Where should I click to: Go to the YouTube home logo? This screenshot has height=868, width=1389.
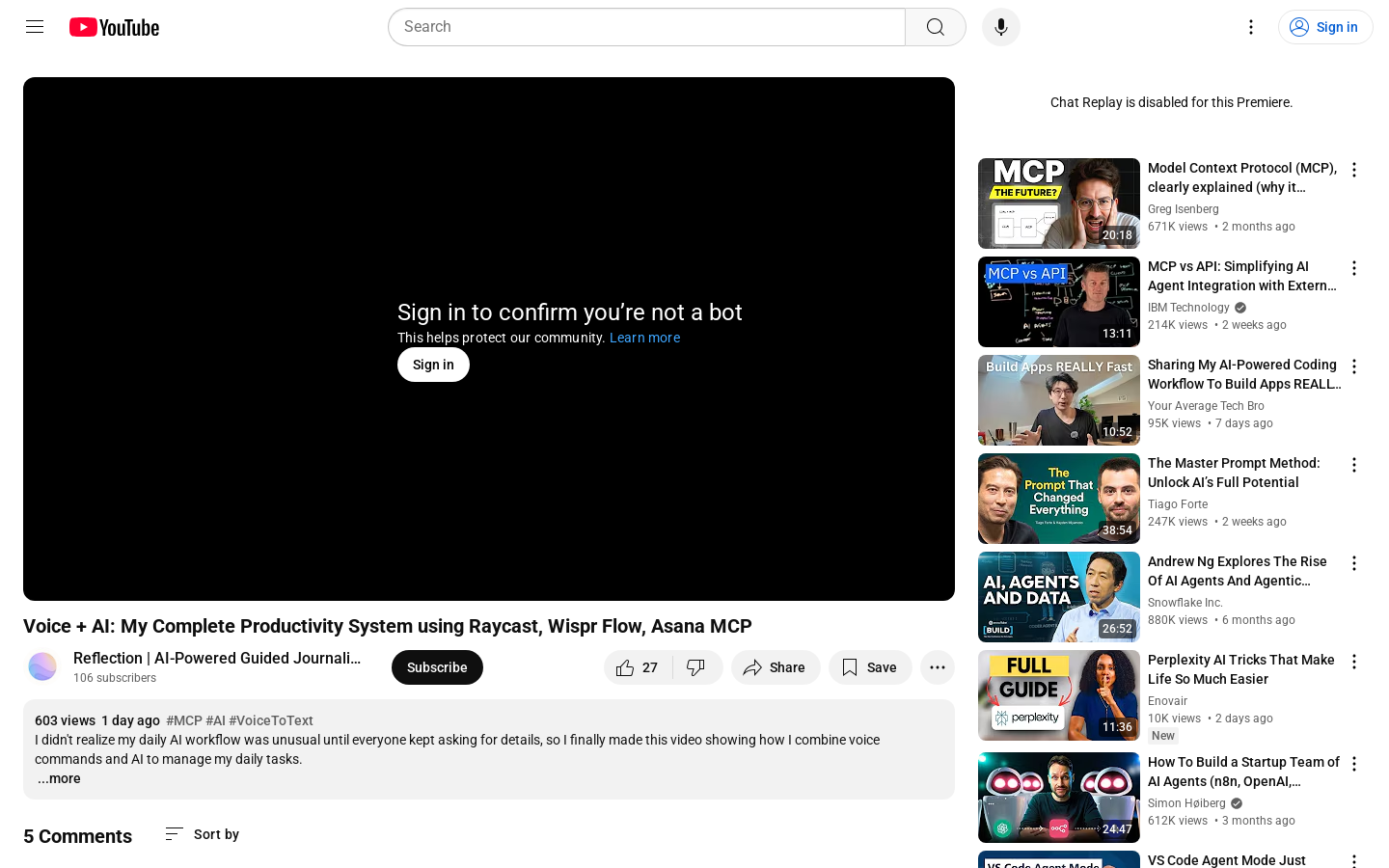114,27
